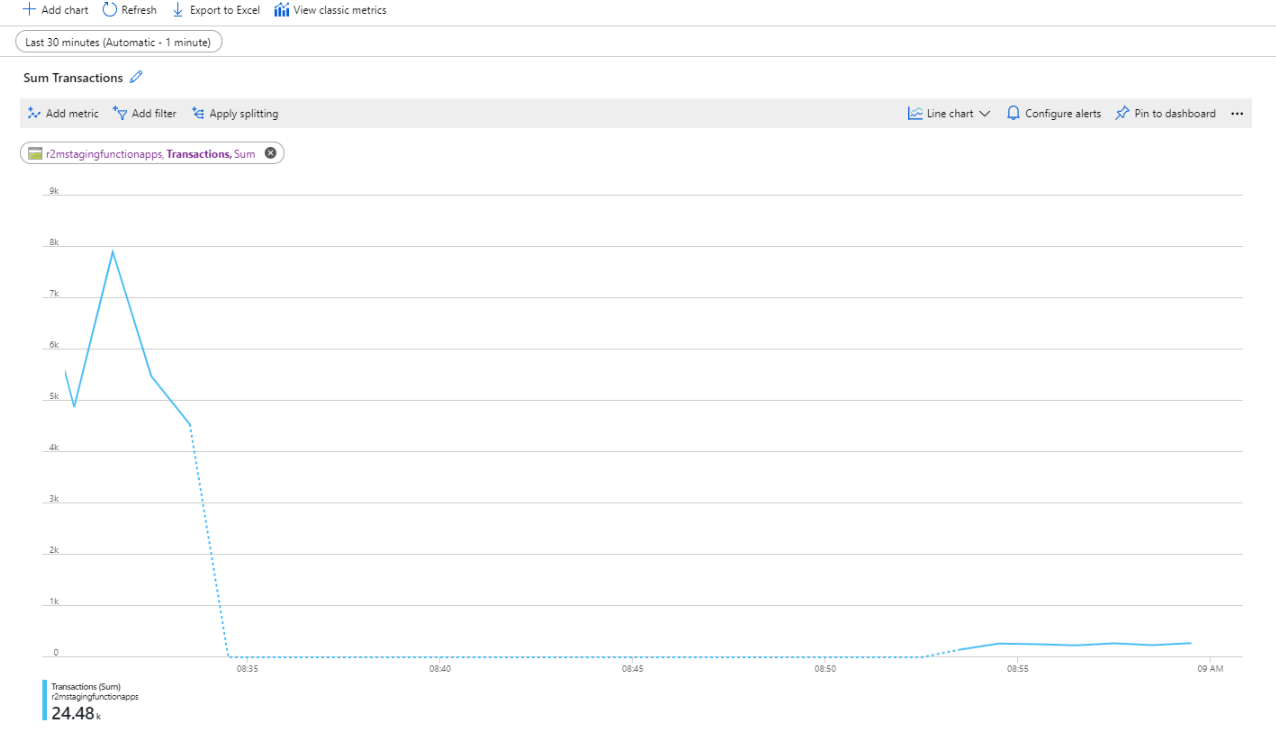Click the 9k y-axis label
Screen dimensions: 1276x741
pyautogui.click(x=55, y=190)
